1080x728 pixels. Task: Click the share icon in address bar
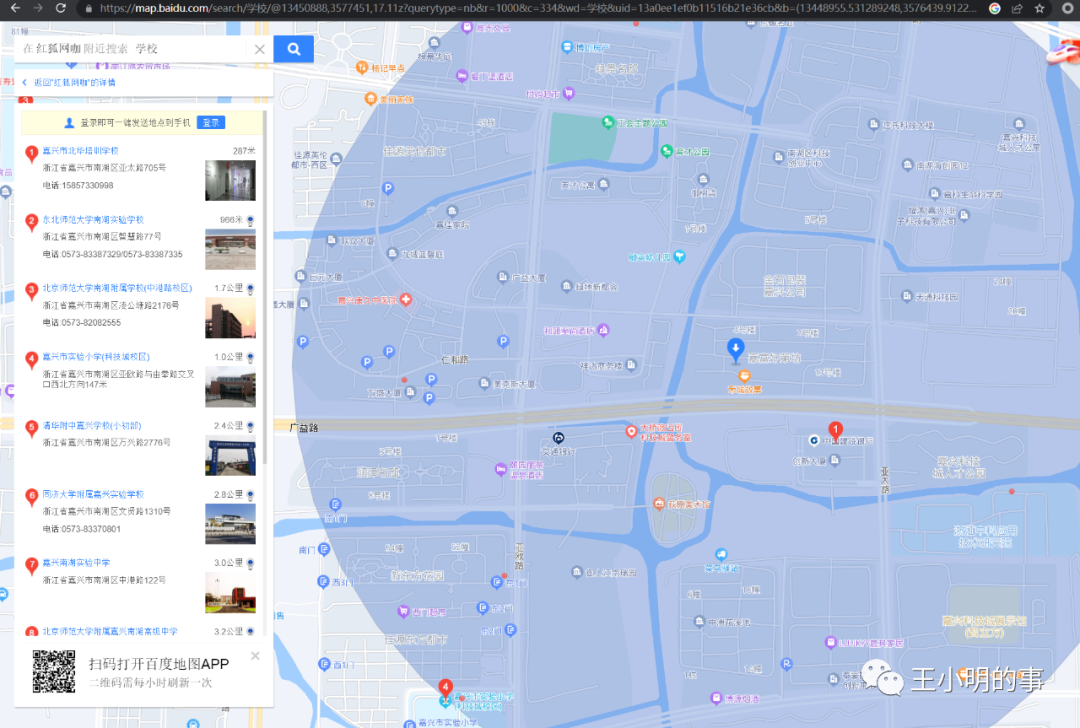tap(1017, 8)
